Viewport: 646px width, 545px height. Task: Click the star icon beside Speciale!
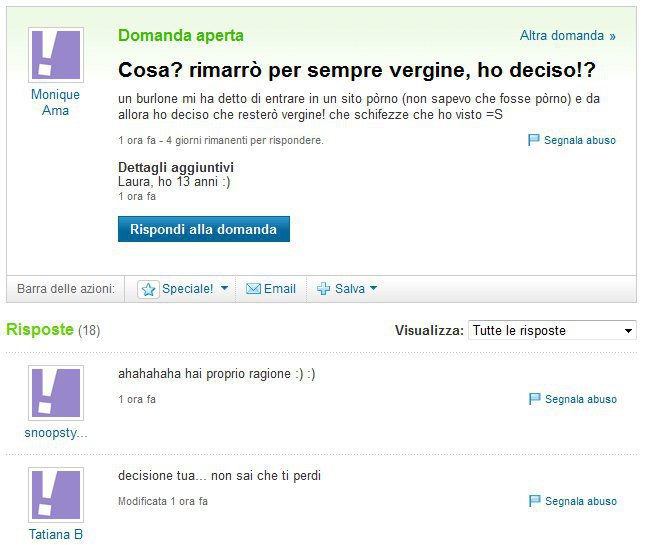148,289
